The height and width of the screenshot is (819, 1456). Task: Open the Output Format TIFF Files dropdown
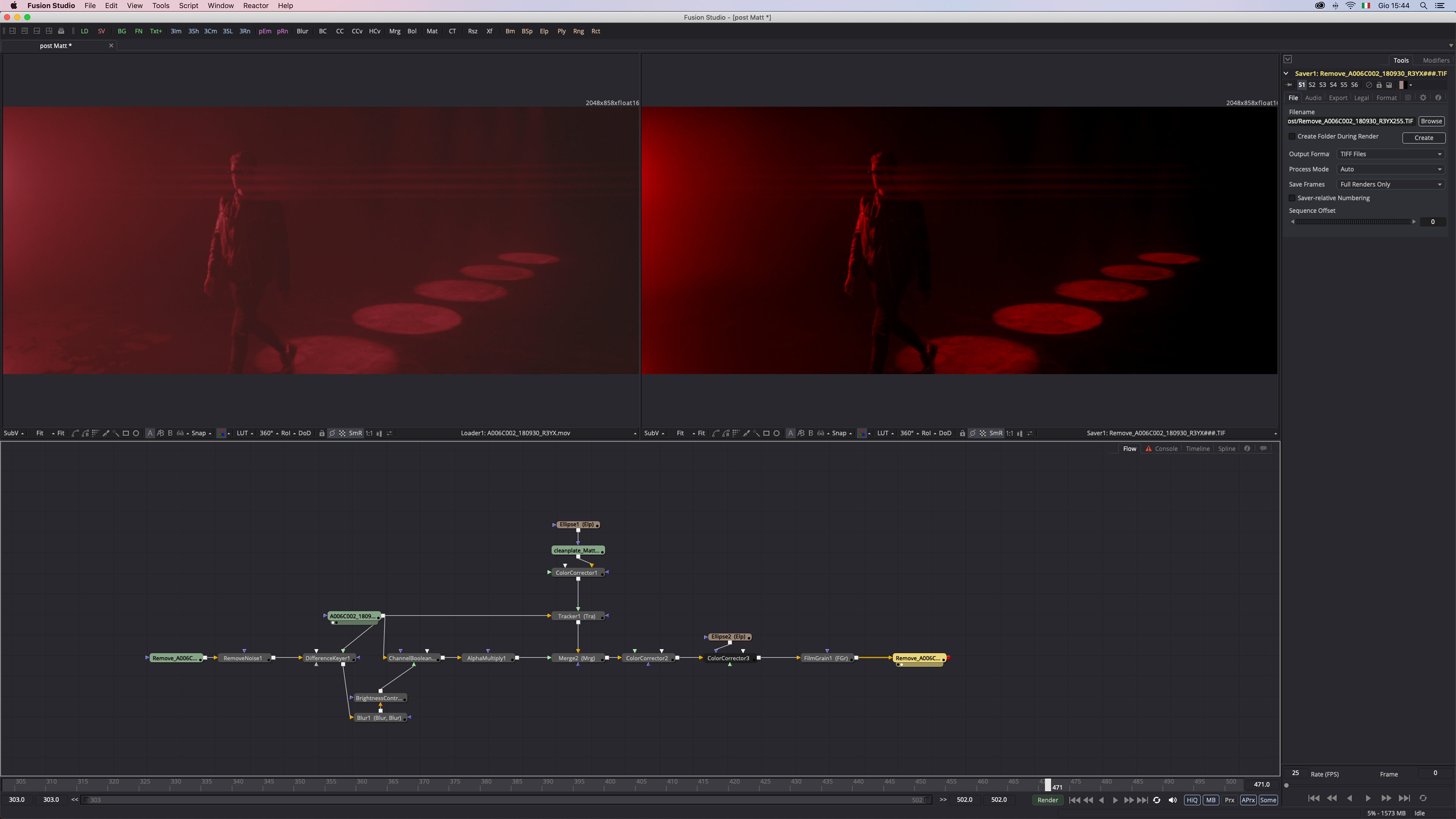[1390, 154]
